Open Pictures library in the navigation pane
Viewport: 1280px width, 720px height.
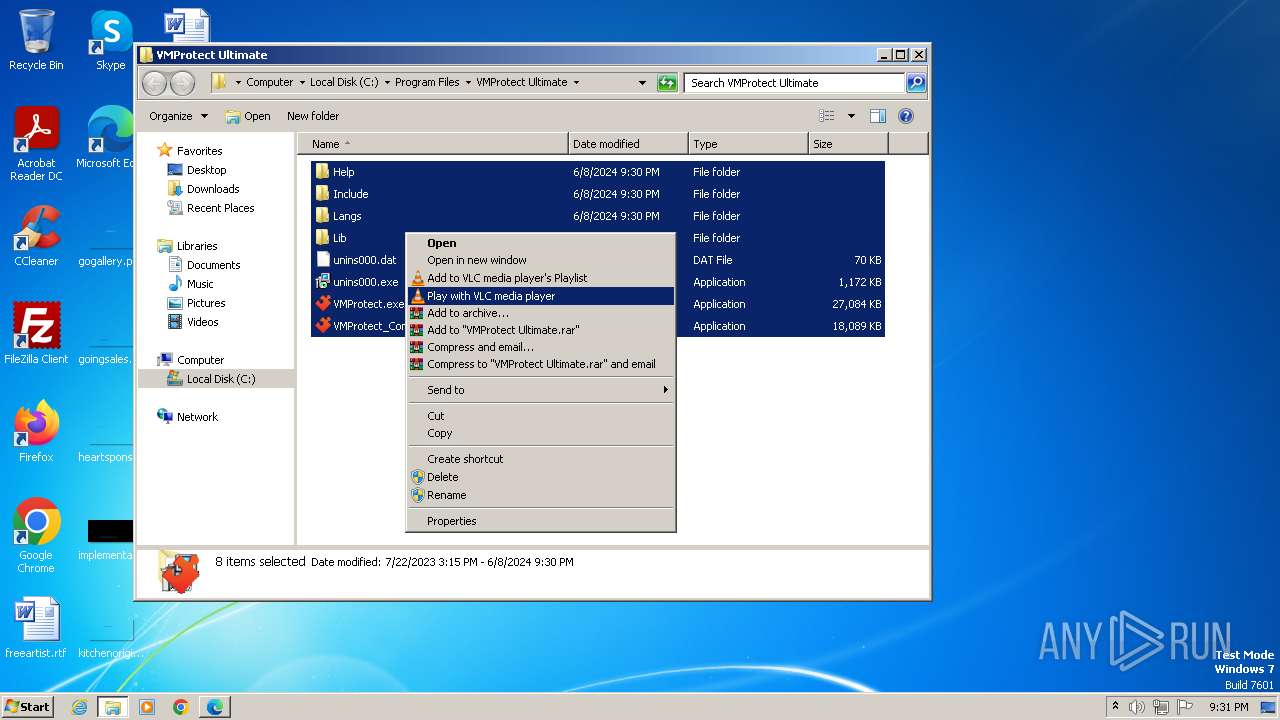tap(206, 303)
